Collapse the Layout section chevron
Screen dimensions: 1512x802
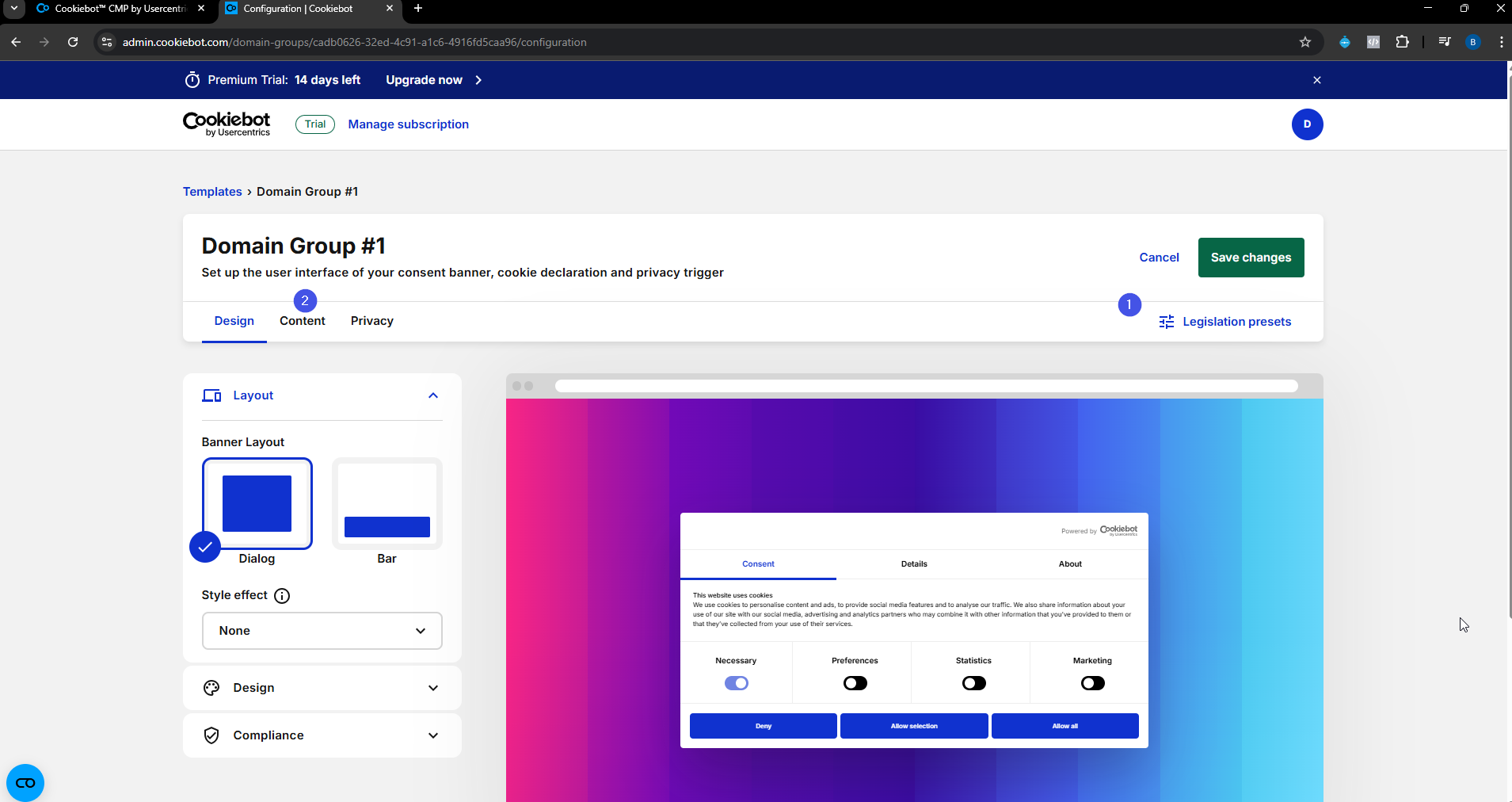(x=433, y=395)
